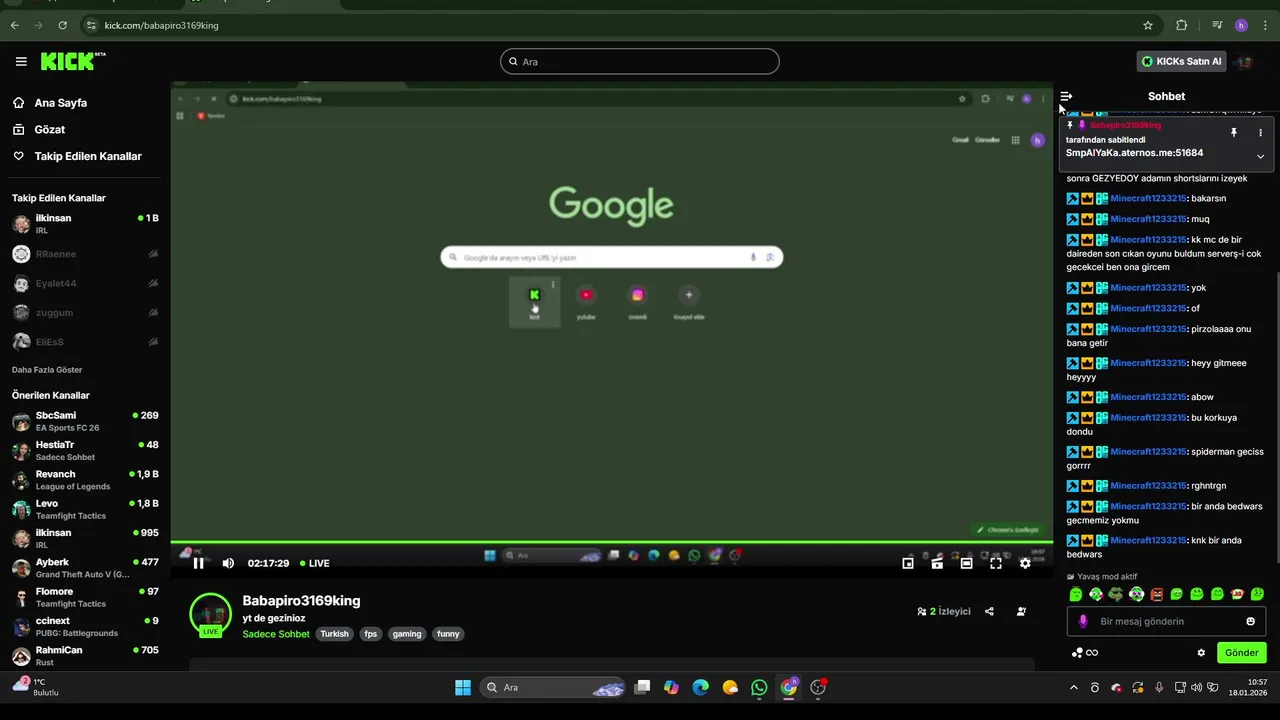Viewport: 1280px width, 720px height.
Task: Open RRaenee offline channel
Action: coord(85,254)
